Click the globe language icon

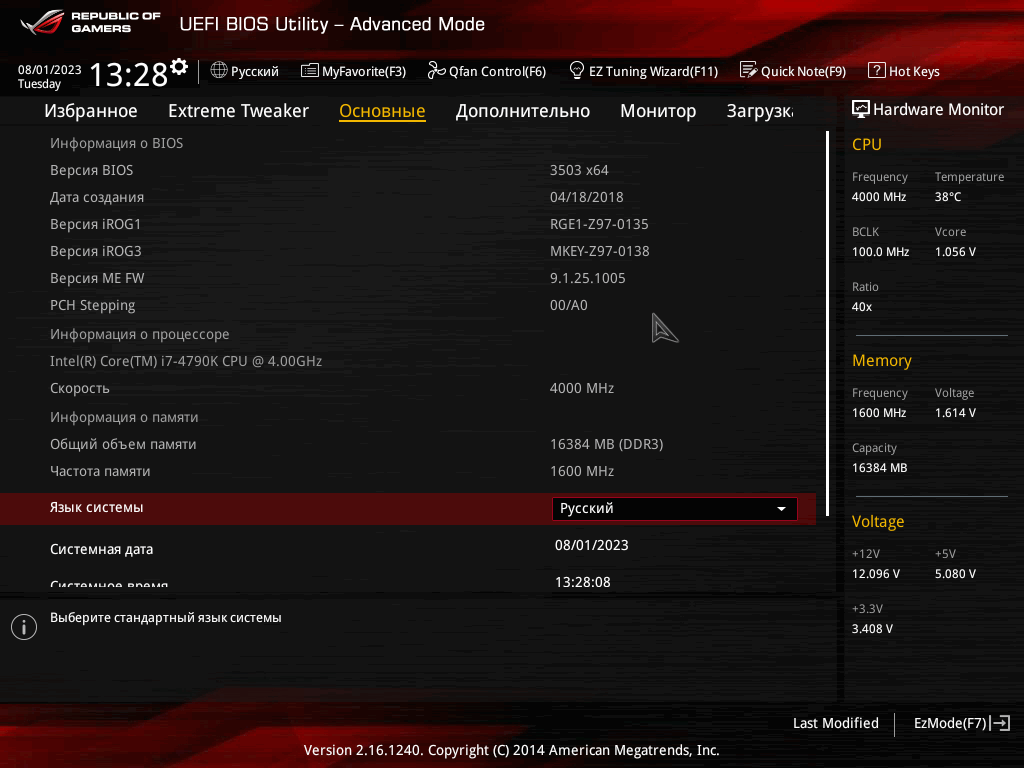tap(219, 71)
